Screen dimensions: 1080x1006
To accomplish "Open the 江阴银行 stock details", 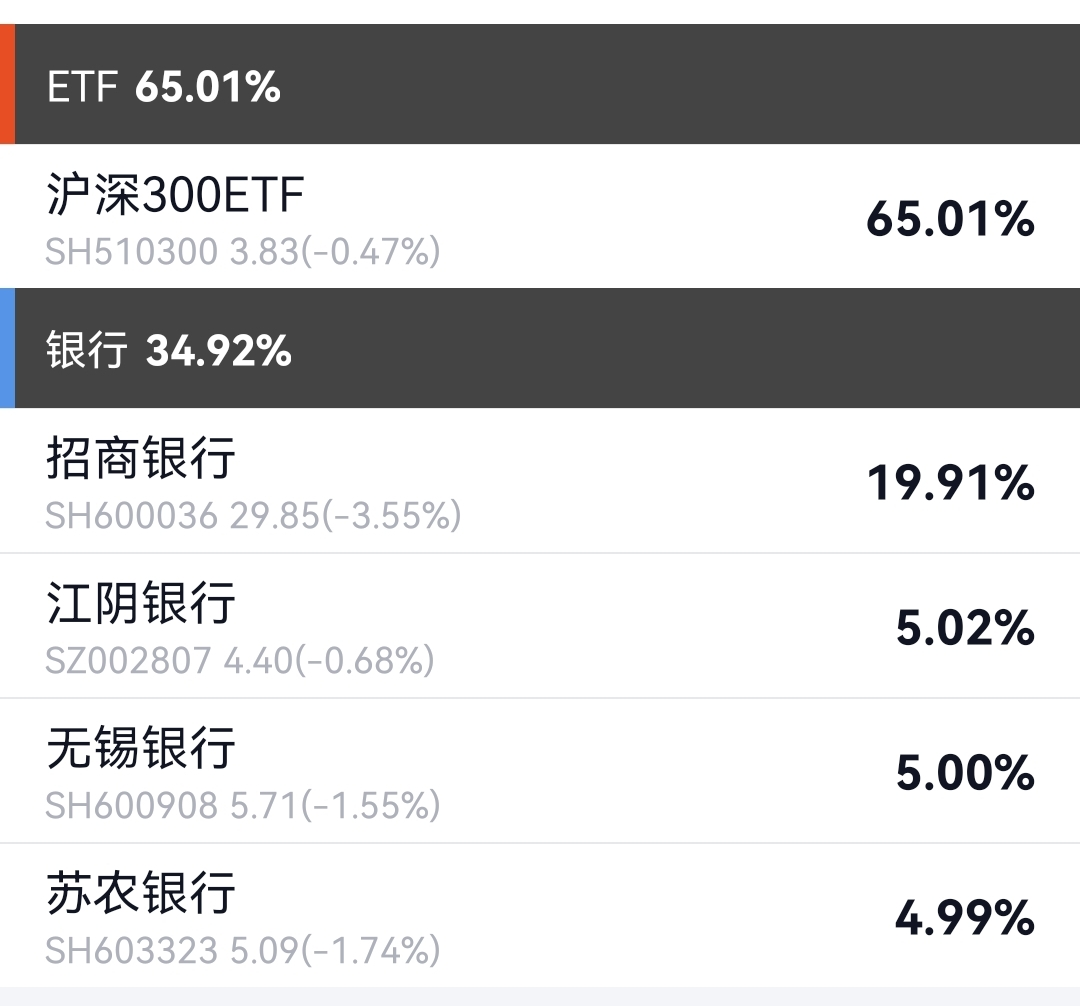I will pyautogui.click(x=142, y=604).
